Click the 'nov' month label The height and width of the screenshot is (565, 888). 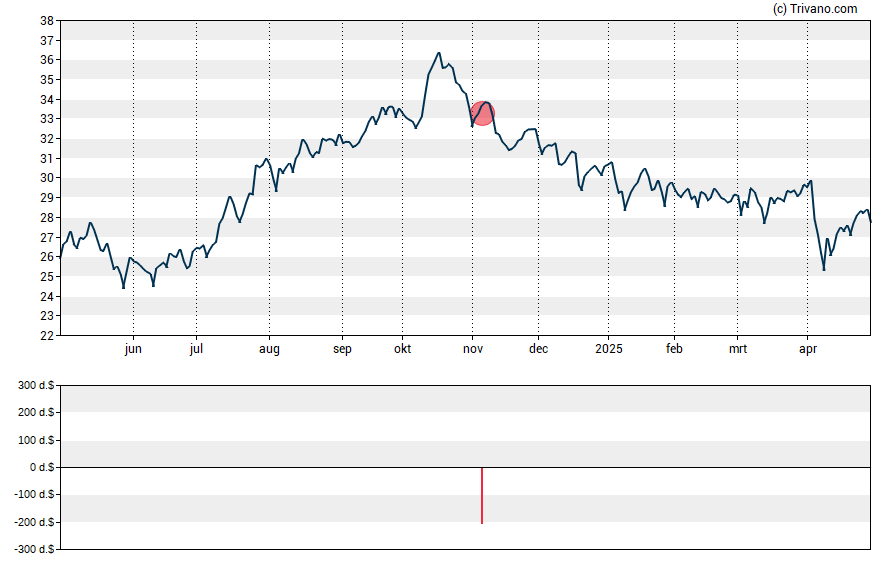coord(473,349)
